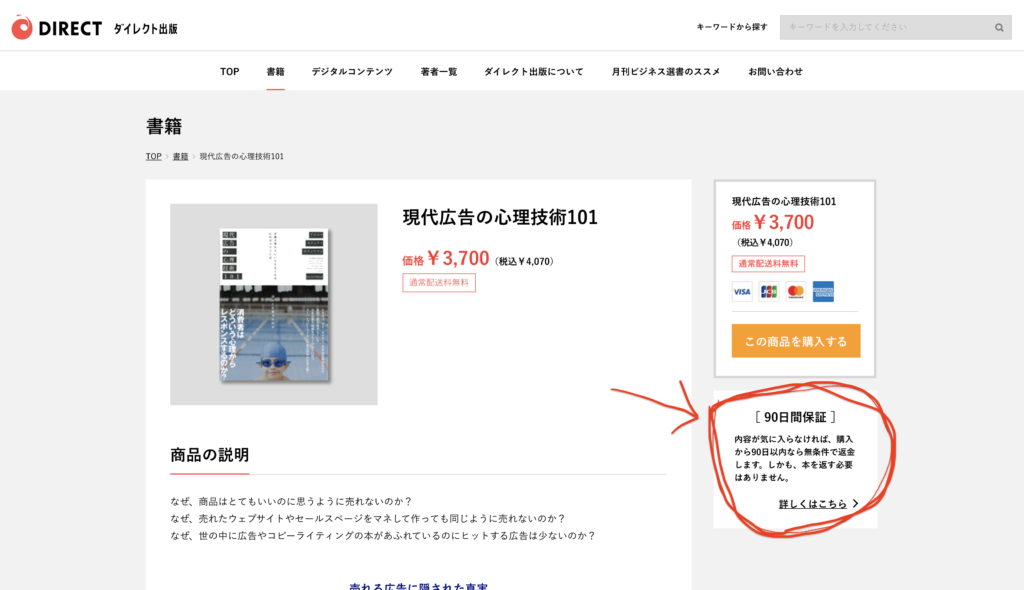Click the 詳しくはこちら link
Screen dimensions: 1024x590
click(x=812, y=504)
